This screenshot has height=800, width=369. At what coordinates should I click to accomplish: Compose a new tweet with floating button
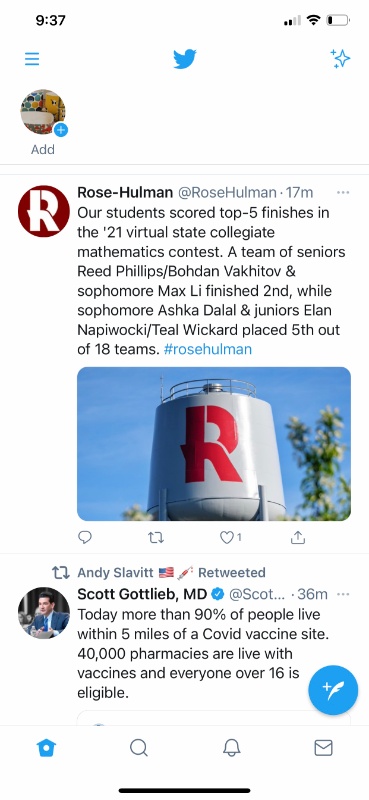[333, 690]
